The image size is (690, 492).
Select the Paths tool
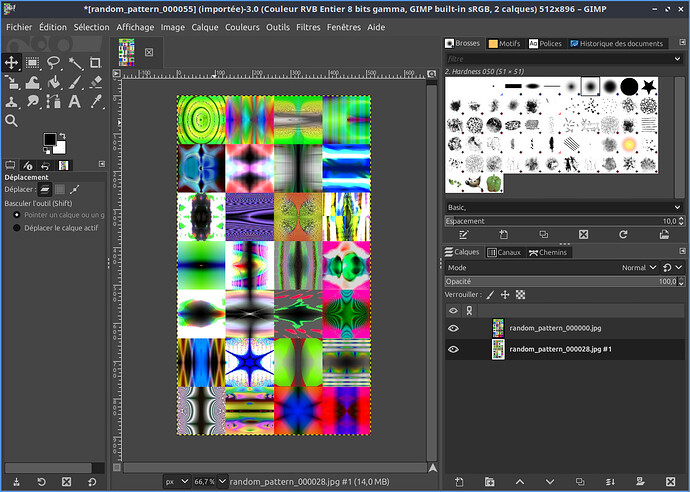coord(54,102)
